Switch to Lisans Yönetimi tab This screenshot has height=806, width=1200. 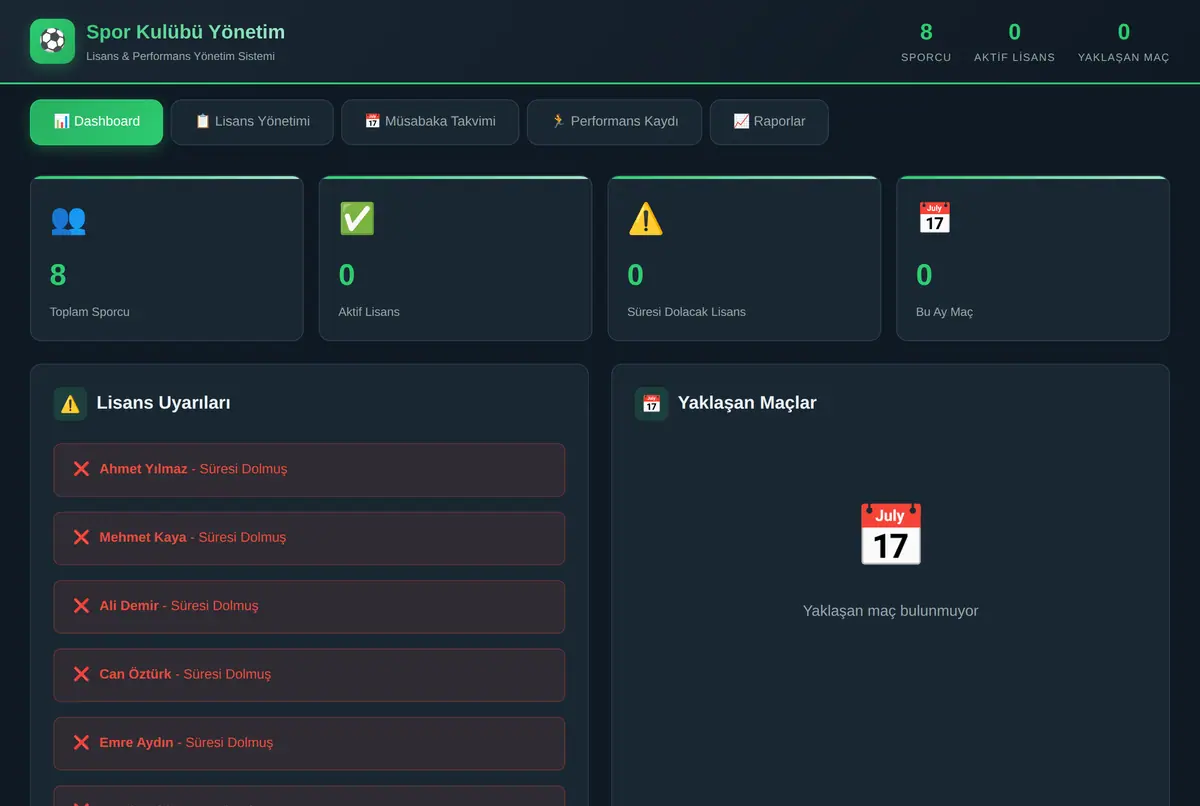pos(252,122)
